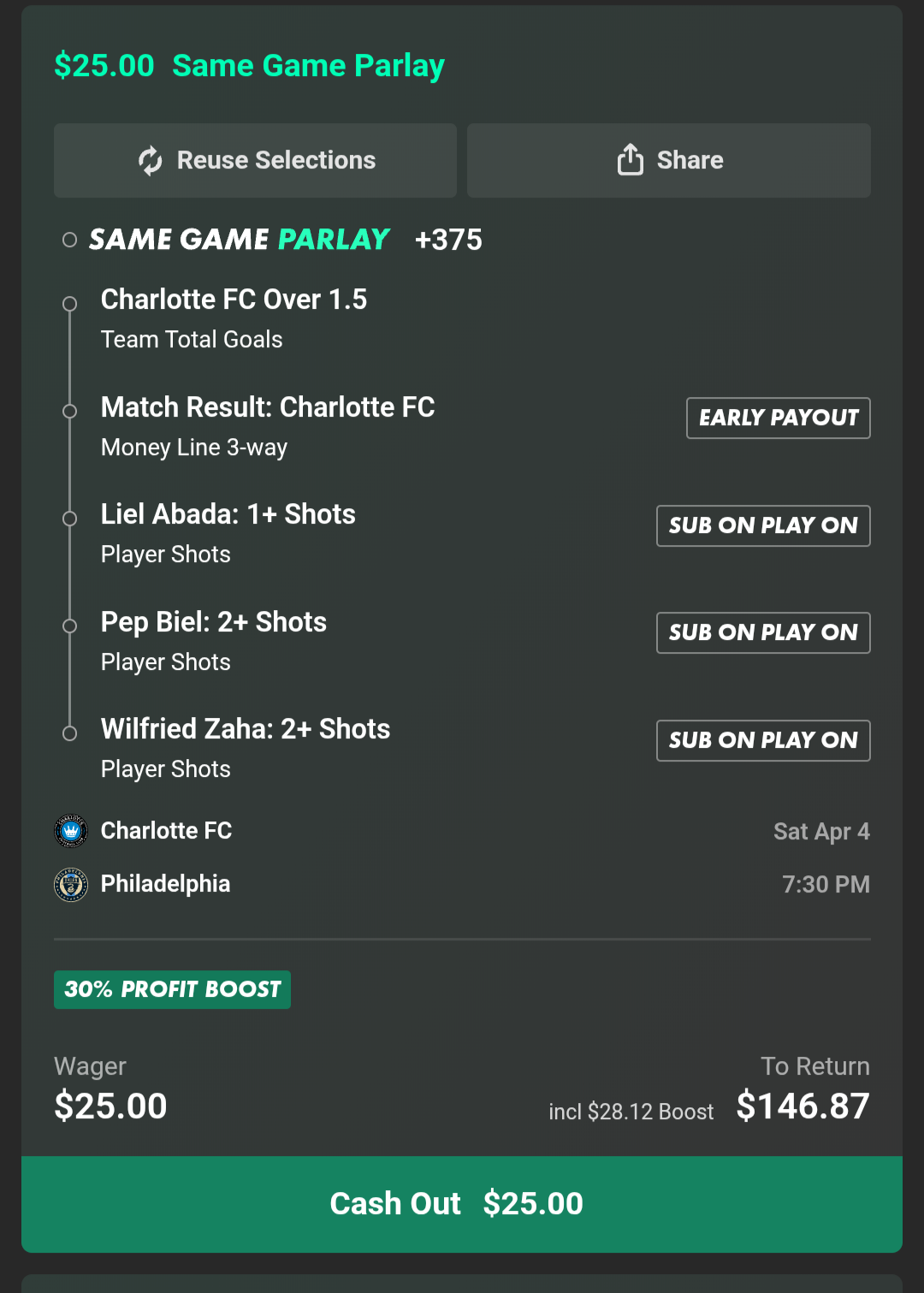Screen dimensions: 924x1293
Task: Click status circle for Liel Abada shots leg
Action: click(x=70, y=519)
